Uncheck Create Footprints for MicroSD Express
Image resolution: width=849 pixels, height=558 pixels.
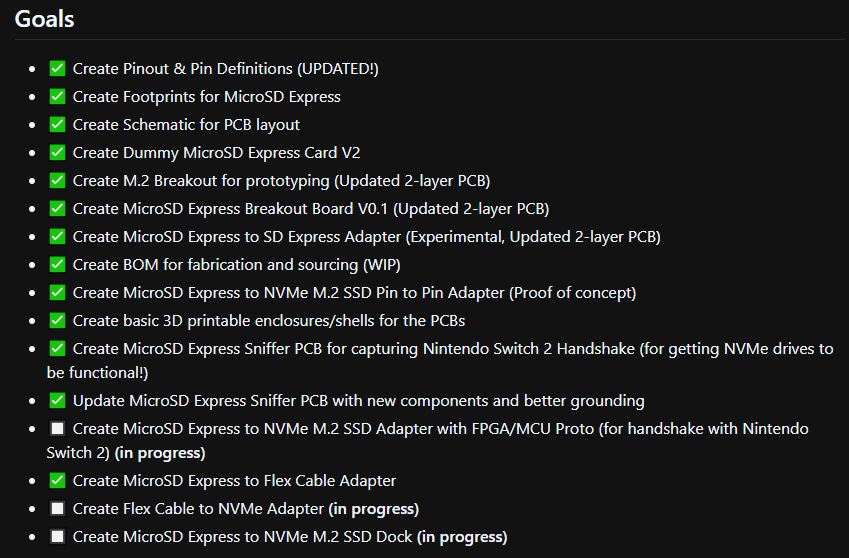pyautogui.click(x=57, y=97)
